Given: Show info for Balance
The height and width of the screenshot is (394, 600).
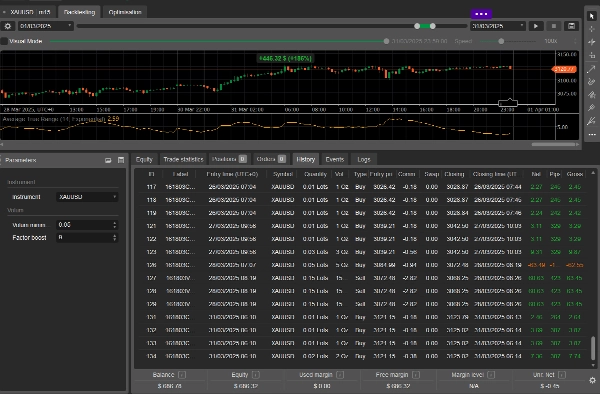Looking at the screenshot, I should pos(182,375).
